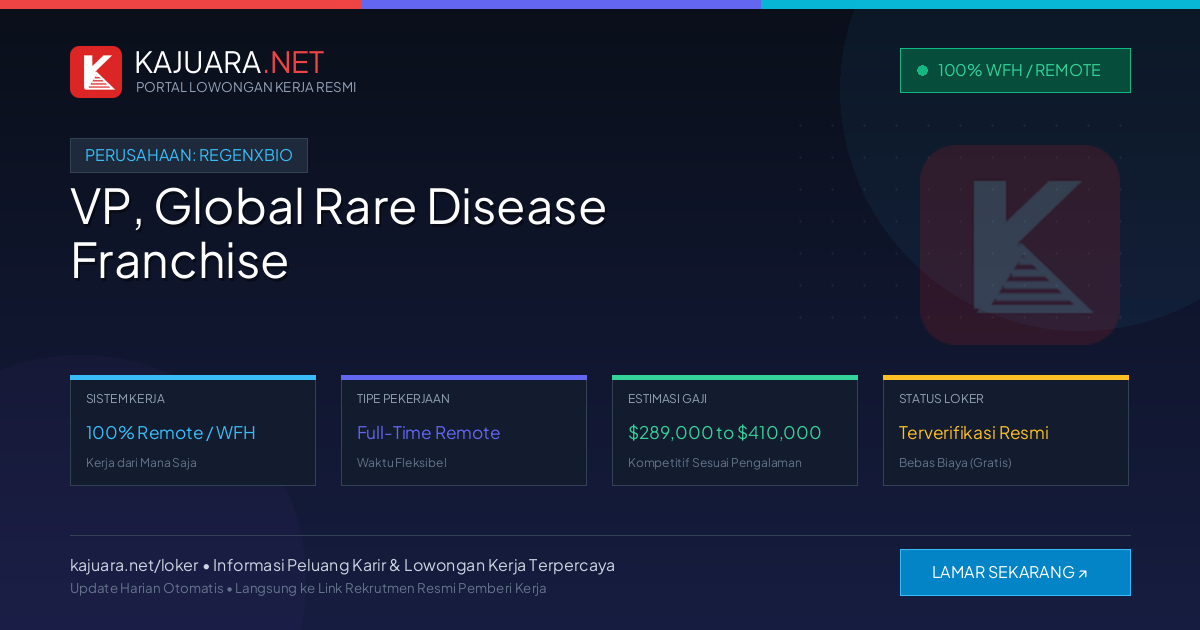Screen dimensions: 1200x630
Task: Click the LAMAR SEKARANG button
Action: 1015,572
